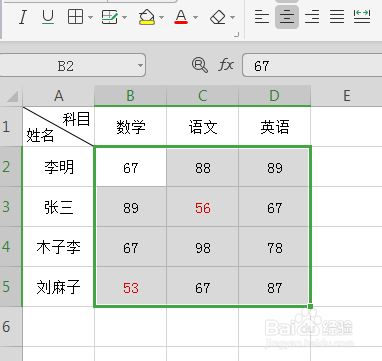The image size is (382, 361).
Task: Expand cell style dropdown arrow
Action: coord(125,17)
